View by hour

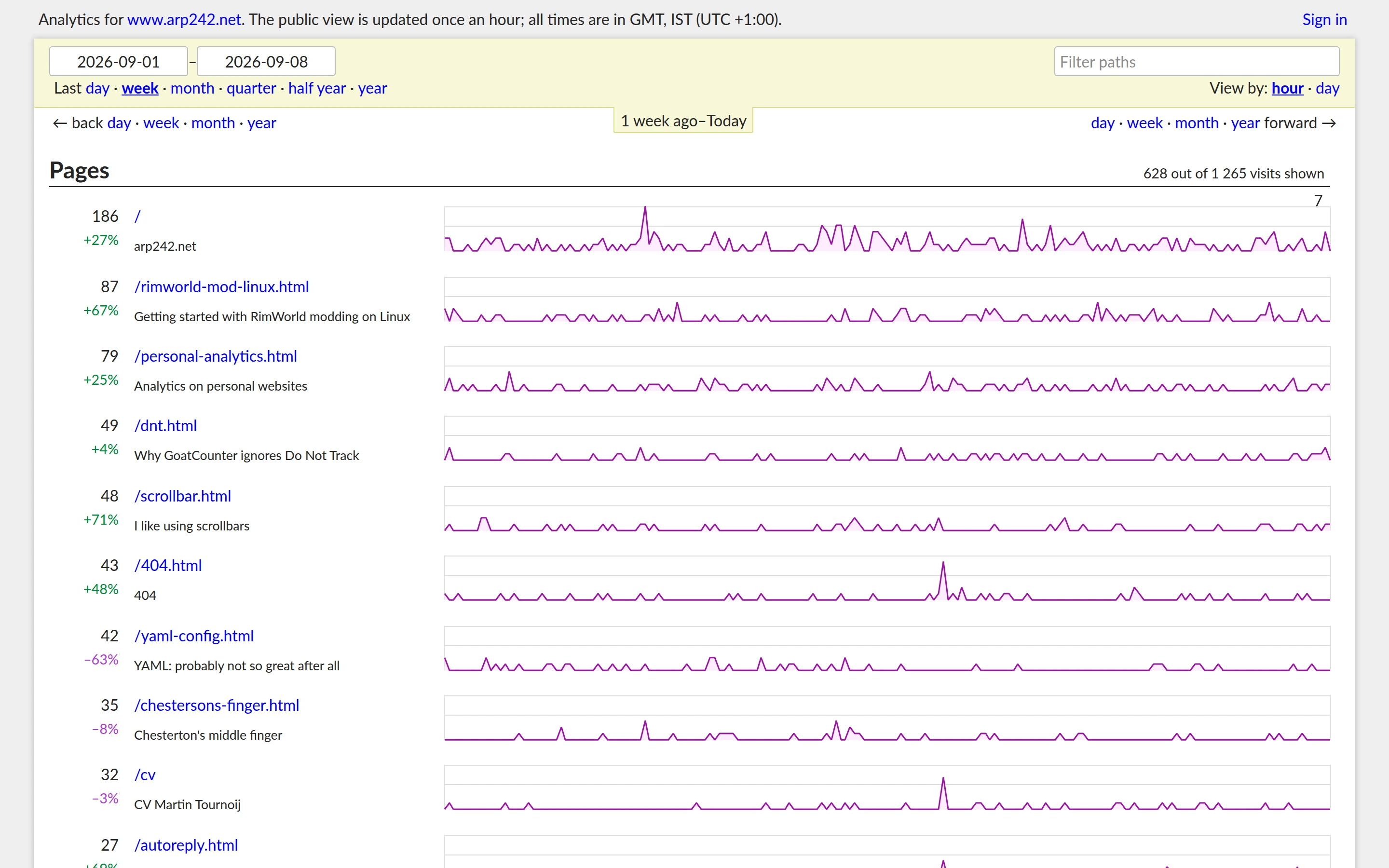point(1287,88)
